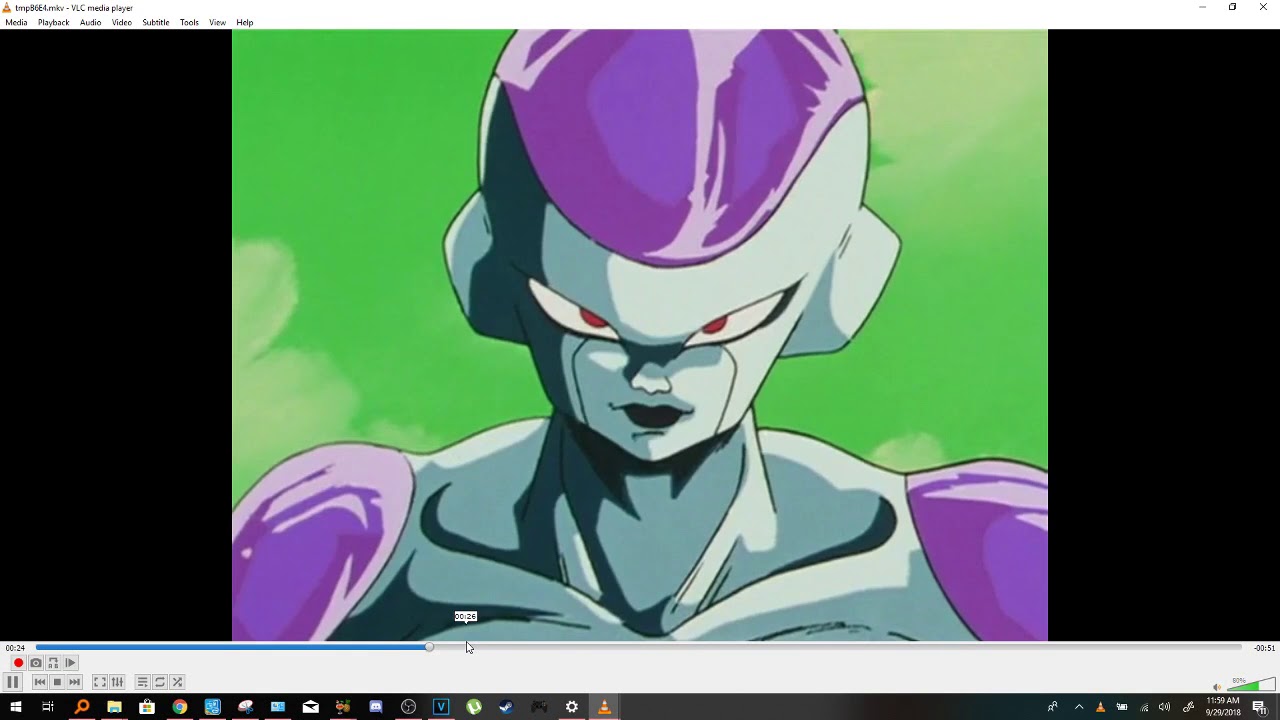Screen dimensions: 1280x720
Task: Click the video display area
Action: pos(640,335)
